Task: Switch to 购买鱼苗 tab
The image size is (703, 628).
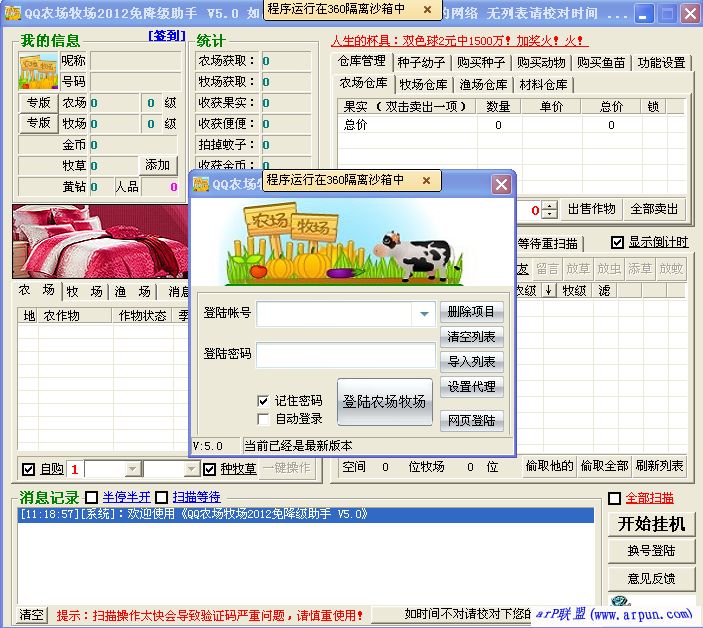Action: tap(601, 62)
